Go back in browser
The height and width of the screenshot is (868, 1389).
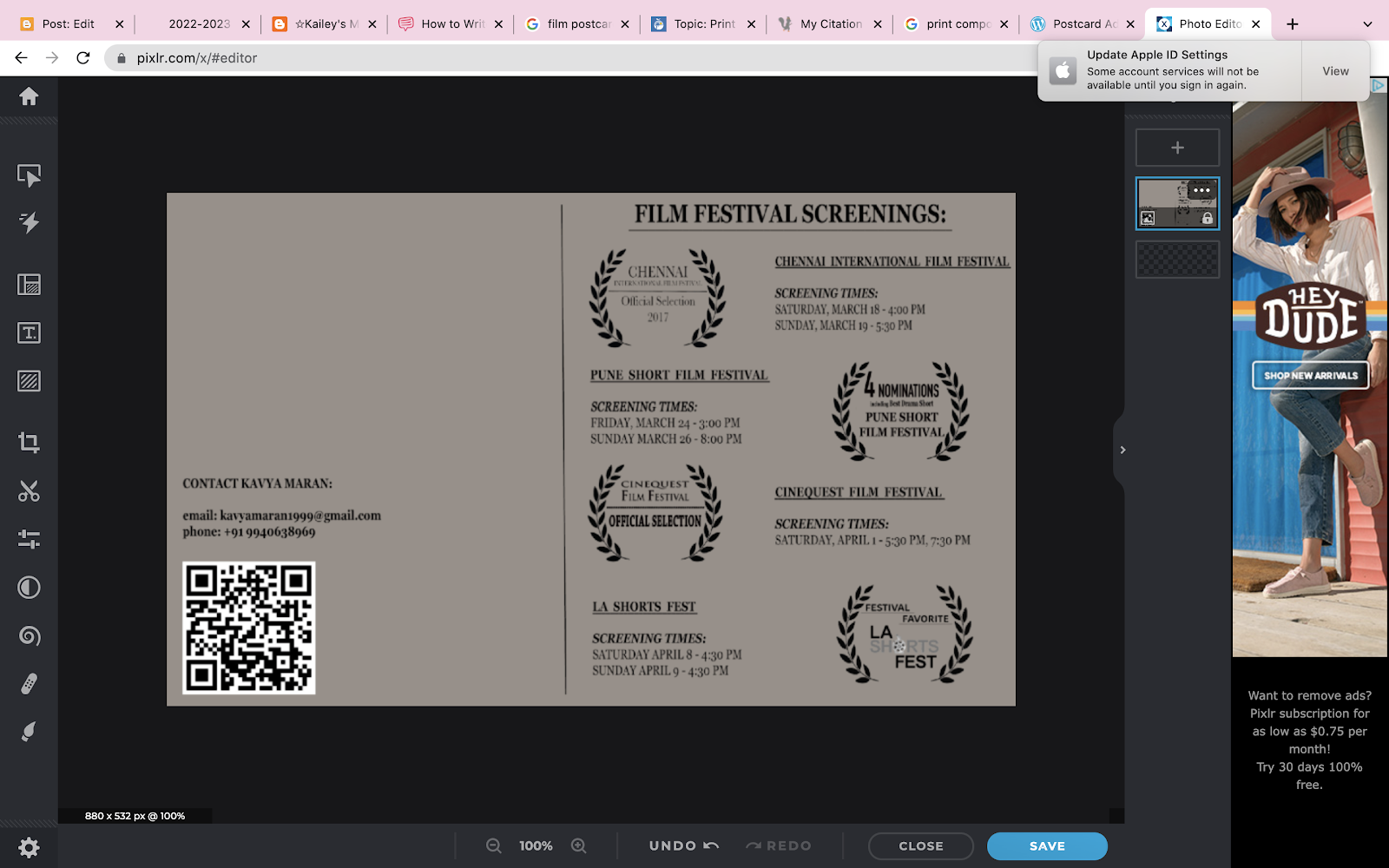[x=22, y=58]
